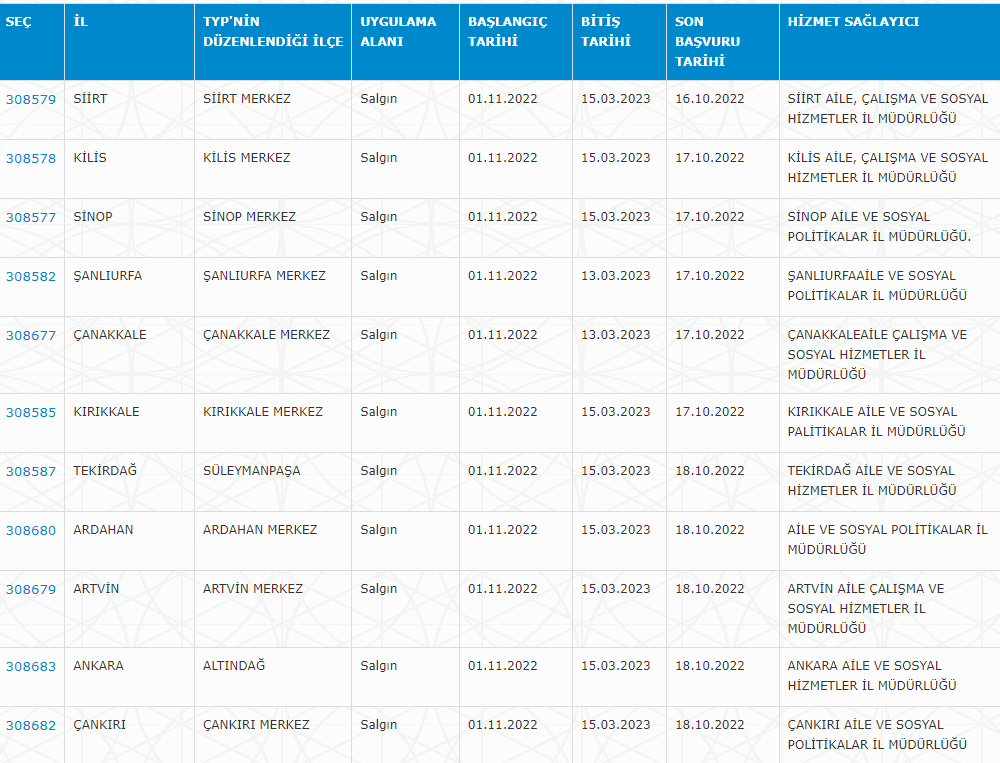Select Ankara's end date 15.03.2023
Screen dimensions: 1000x763
(x=615, y=666)
